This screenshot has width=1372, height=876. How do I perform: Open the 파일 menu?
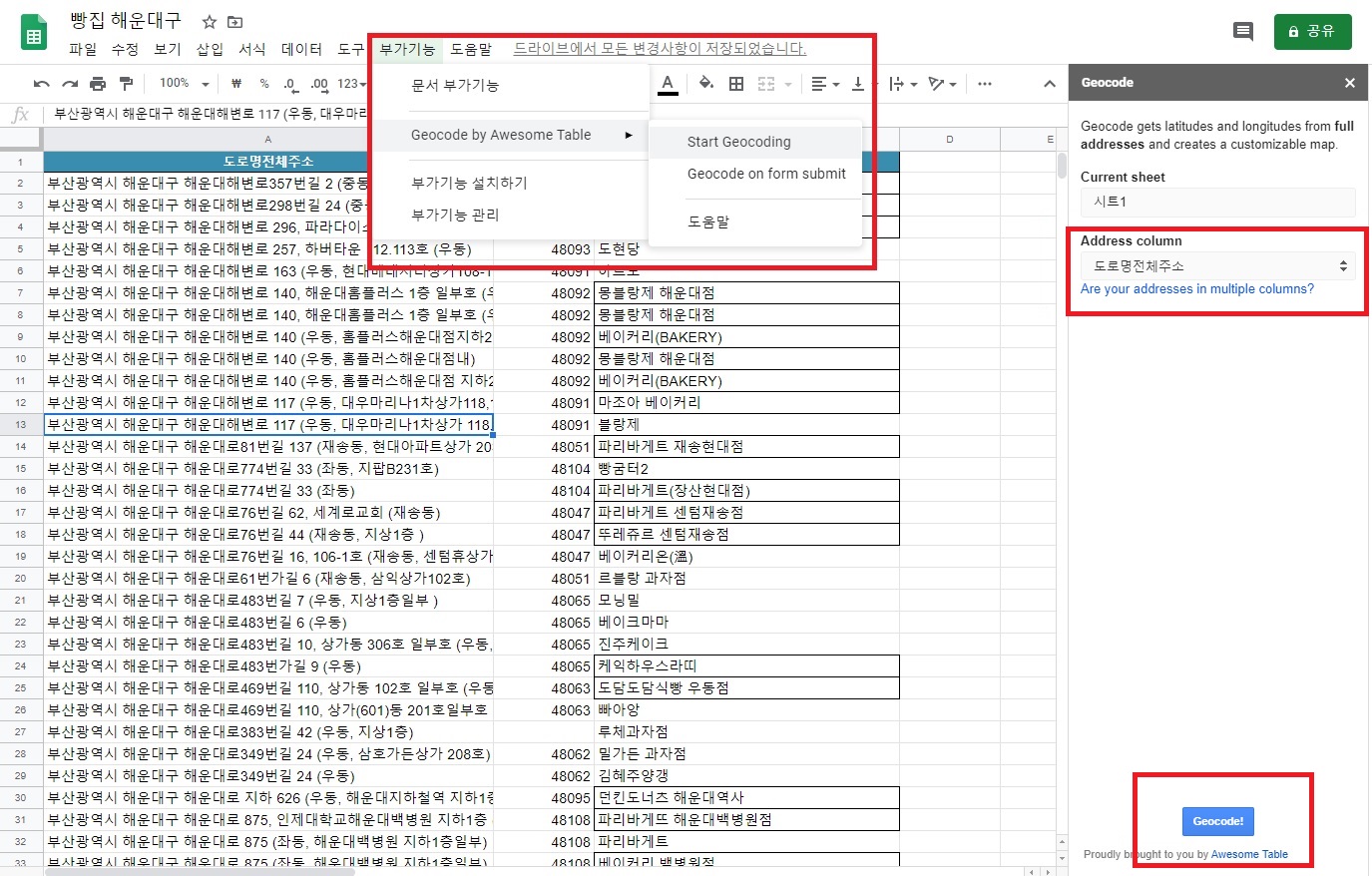(83, 49)
